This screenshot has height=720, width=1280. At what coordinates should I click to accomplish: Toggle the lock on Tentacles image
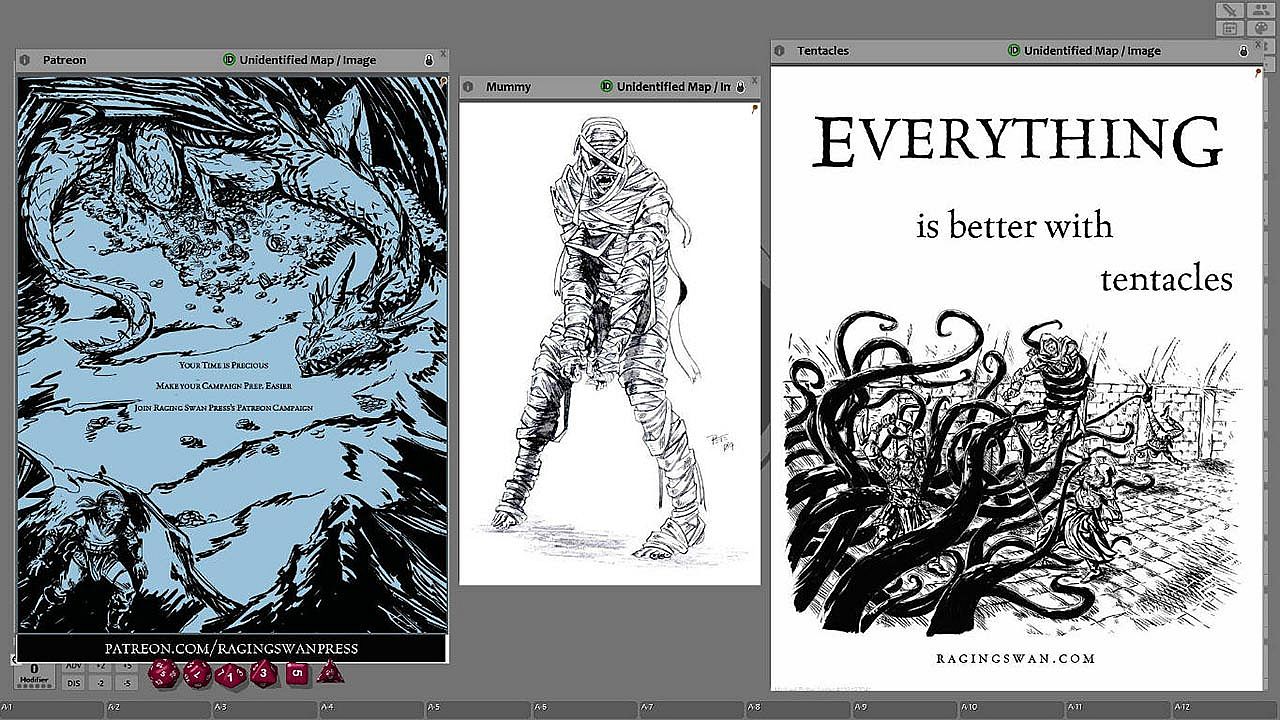pyautogui.click(x=1244, y=51)
